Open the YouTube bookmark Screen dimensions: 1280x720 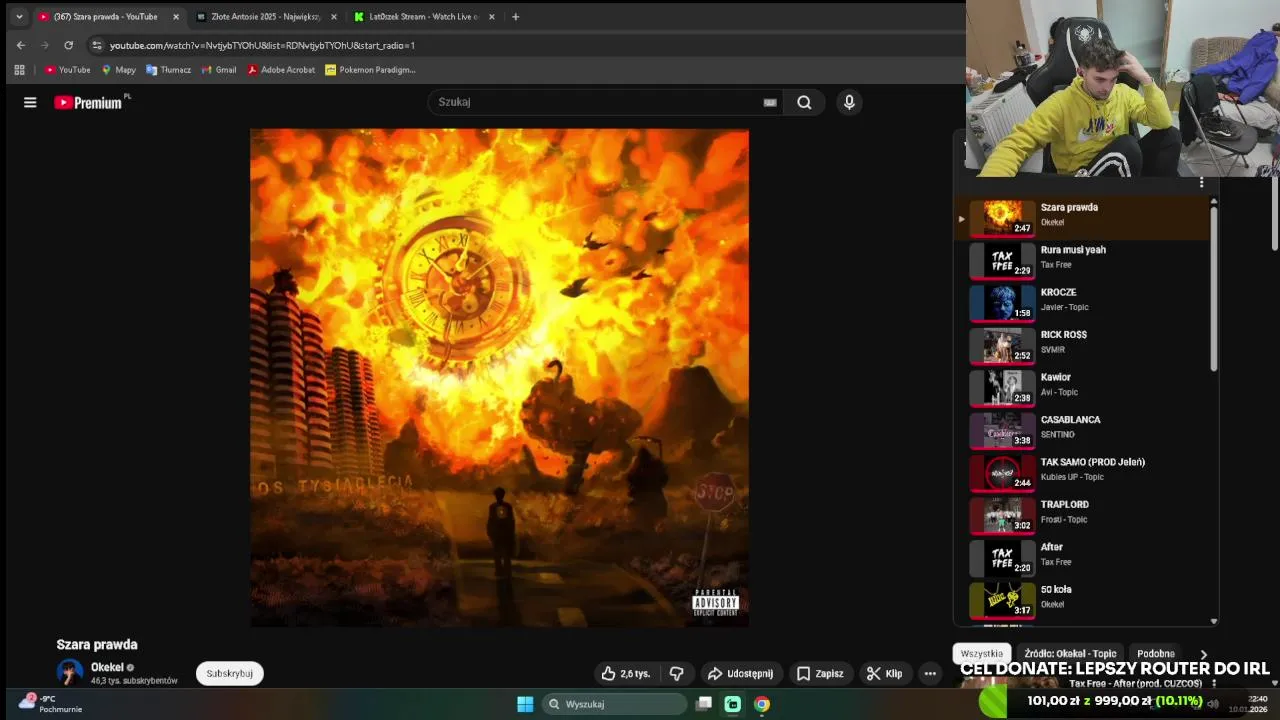[67, 70]
